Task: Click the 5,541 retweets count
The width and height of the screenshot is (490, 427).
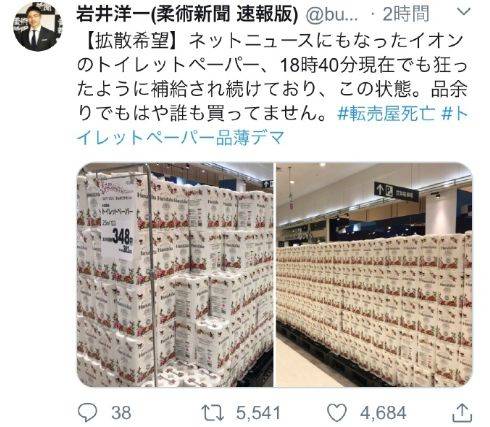Action: (x=258, y=413)
